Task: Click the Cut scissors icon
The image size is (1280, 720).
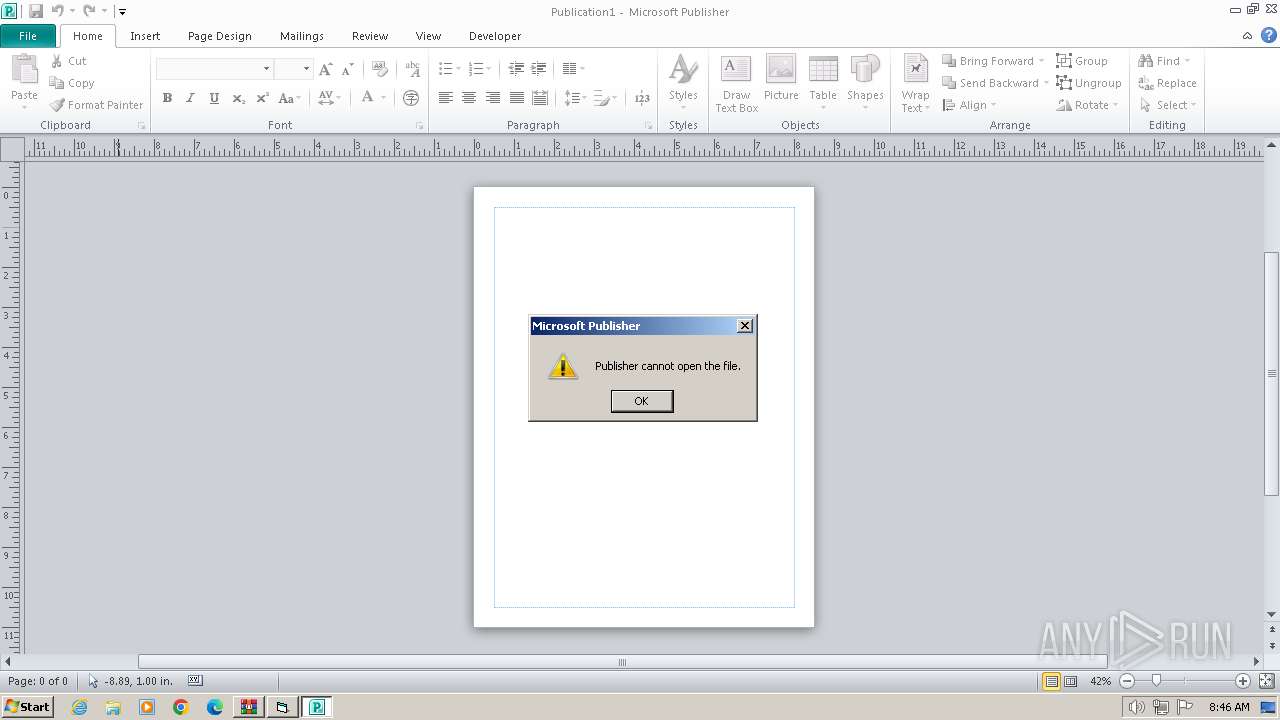Action: (57, 61)
